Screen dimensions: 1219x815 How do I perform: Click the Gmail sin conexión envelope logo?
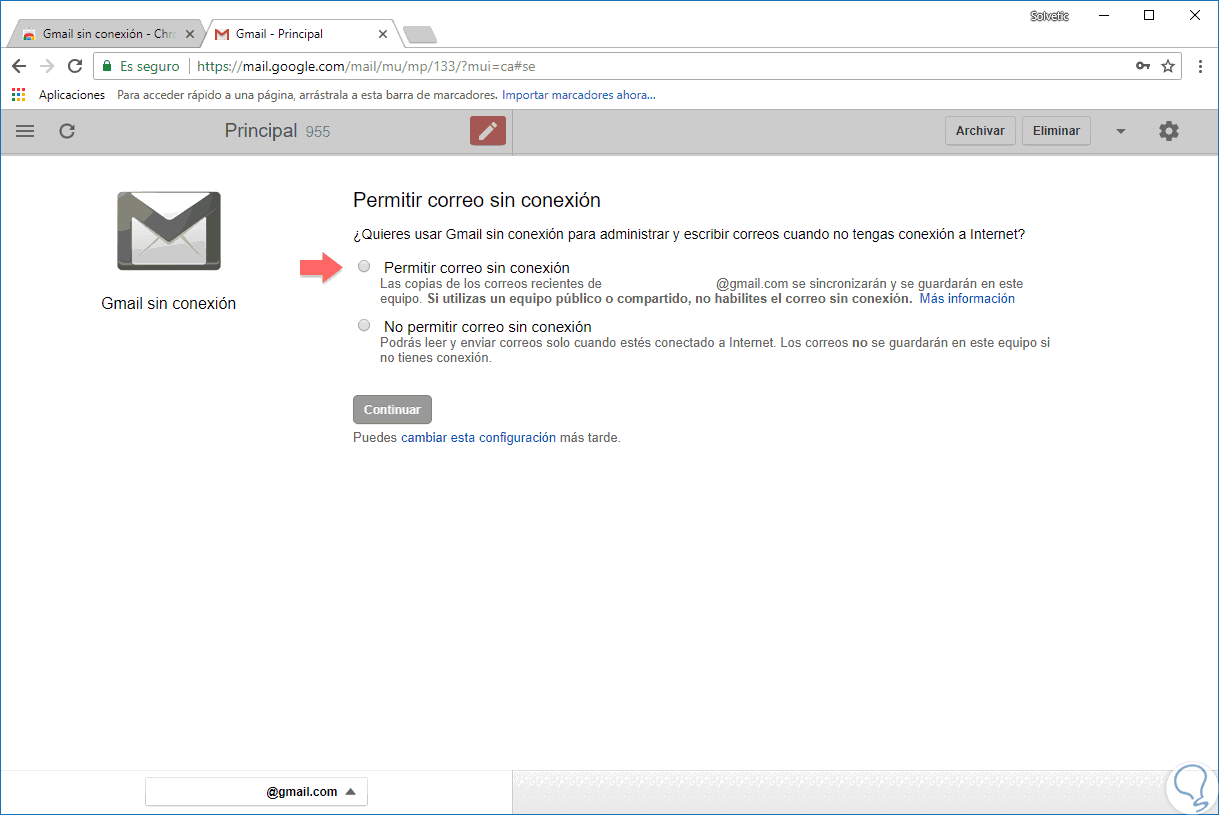pos(169,231)
